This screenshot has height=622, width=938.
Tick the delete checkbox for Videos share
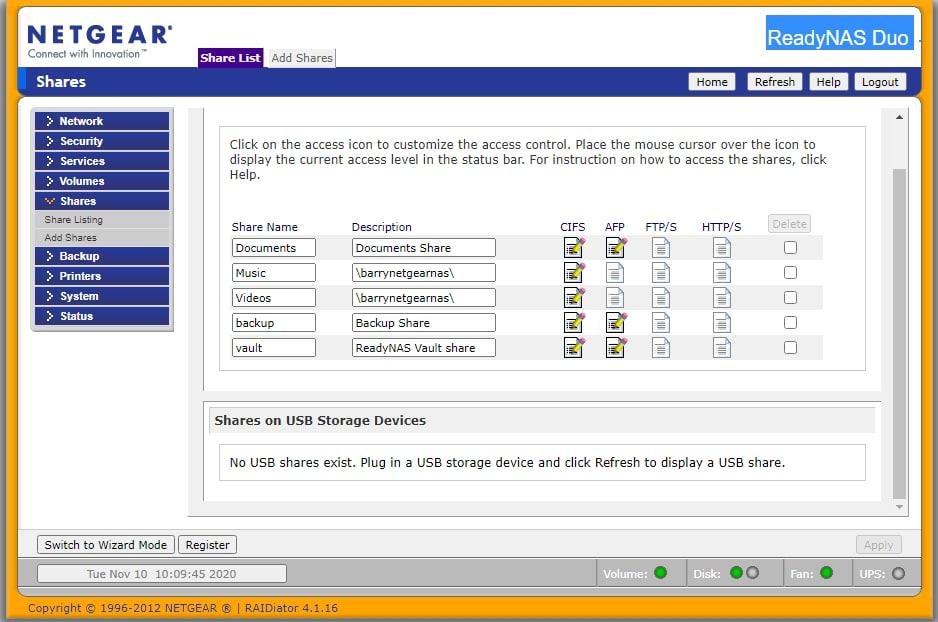pyautogui.click(x=790, y=298)
